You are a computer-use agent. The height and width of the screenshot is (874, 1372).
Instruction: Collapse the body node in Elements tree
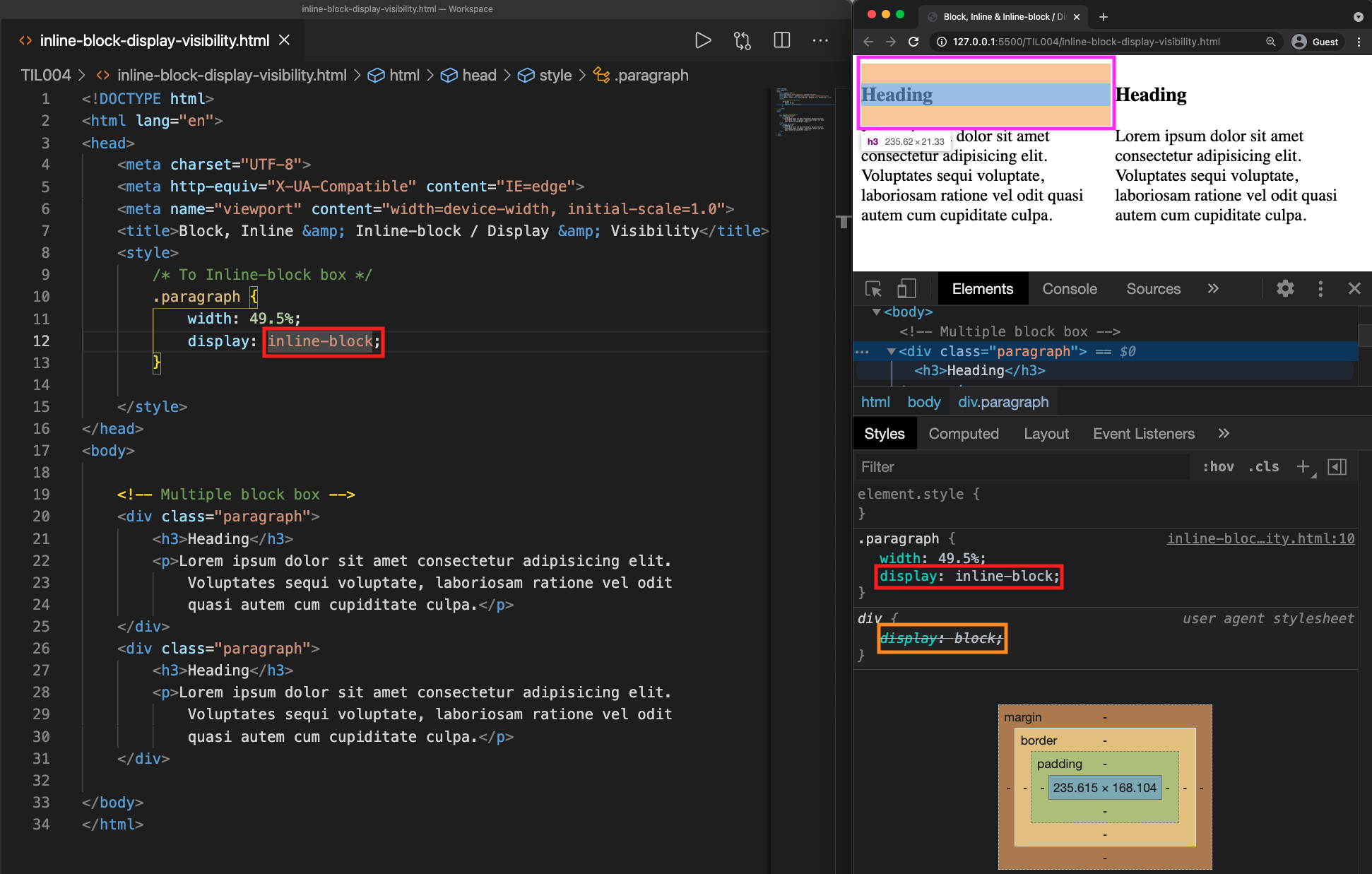(877, 312)
